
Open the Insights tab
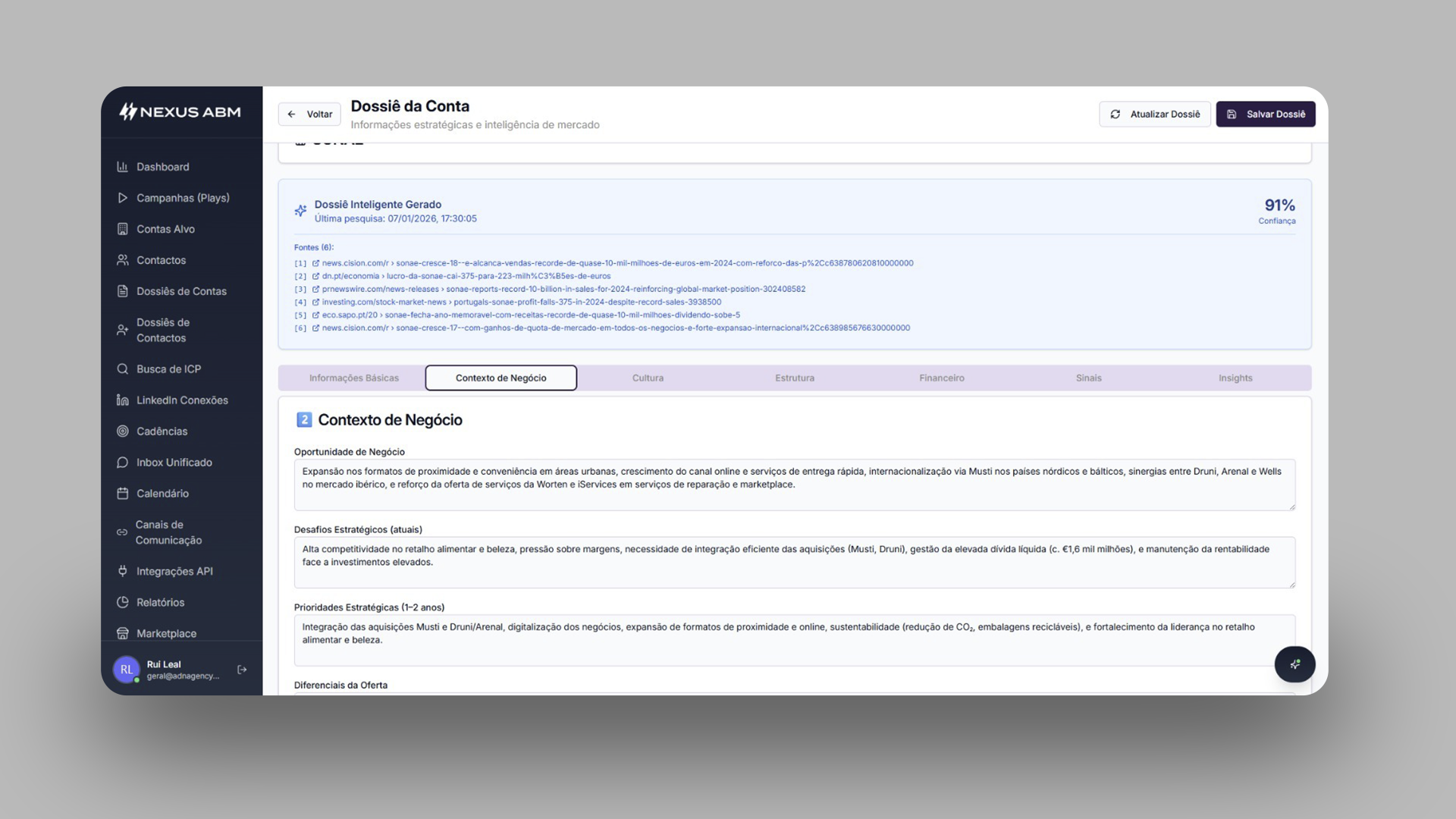pos(1235,378)
